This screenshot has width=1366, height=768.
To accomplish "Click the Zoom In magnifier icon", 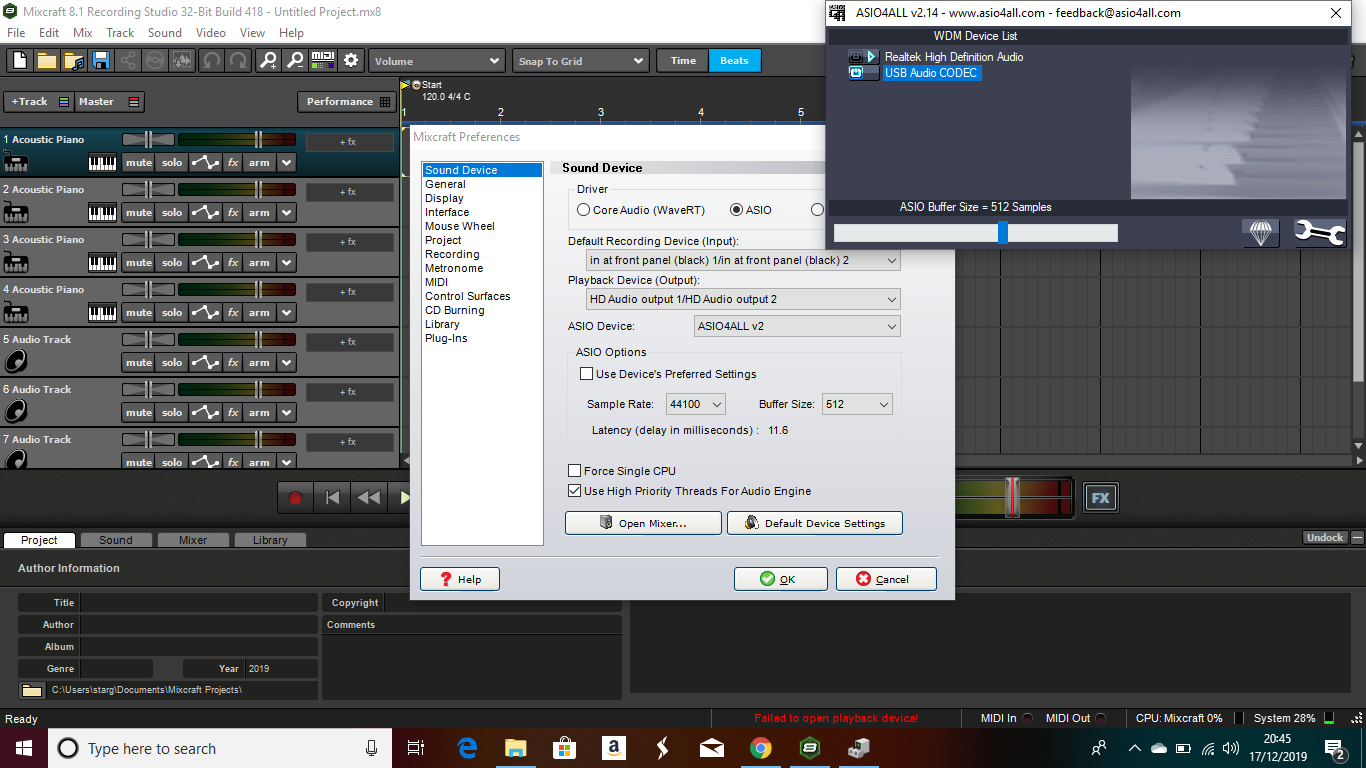I will click(x=268, y=61).
